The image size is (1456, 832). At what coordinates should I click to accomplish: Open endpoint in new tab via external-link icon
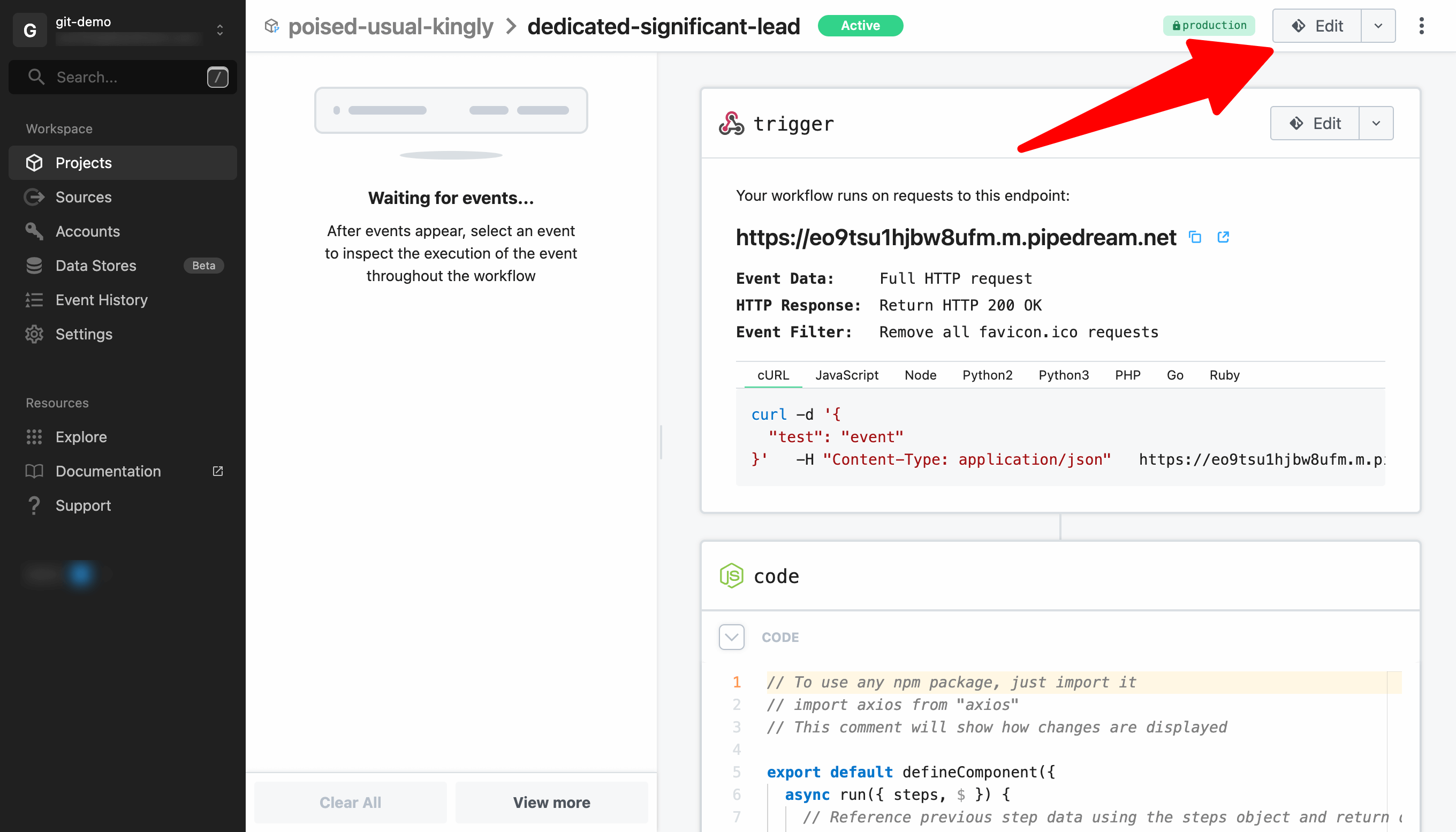click(x=1224, y=237)
